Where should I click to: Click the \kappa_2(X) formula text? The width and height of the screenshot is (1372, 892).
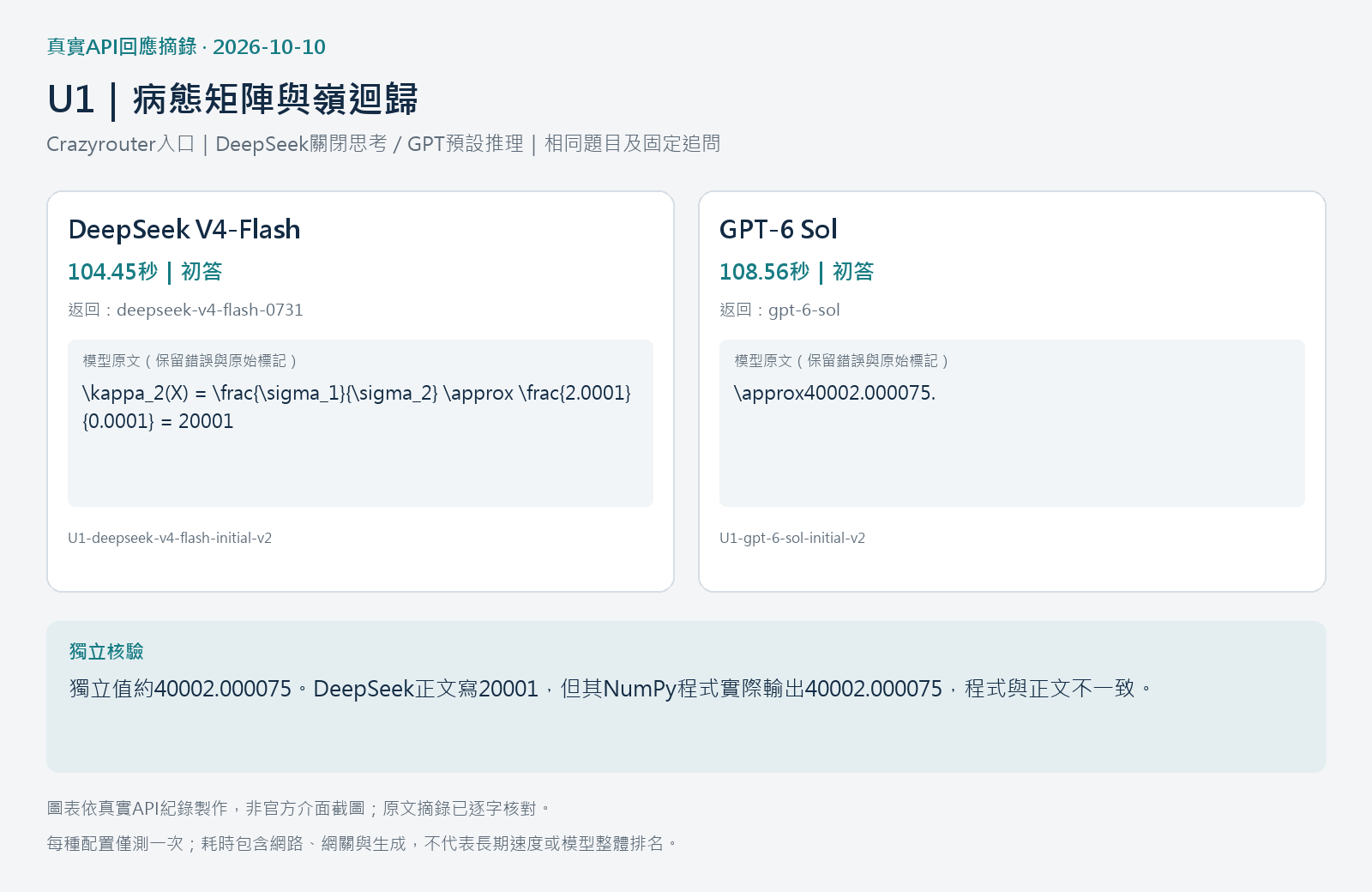tap(357, 407)
